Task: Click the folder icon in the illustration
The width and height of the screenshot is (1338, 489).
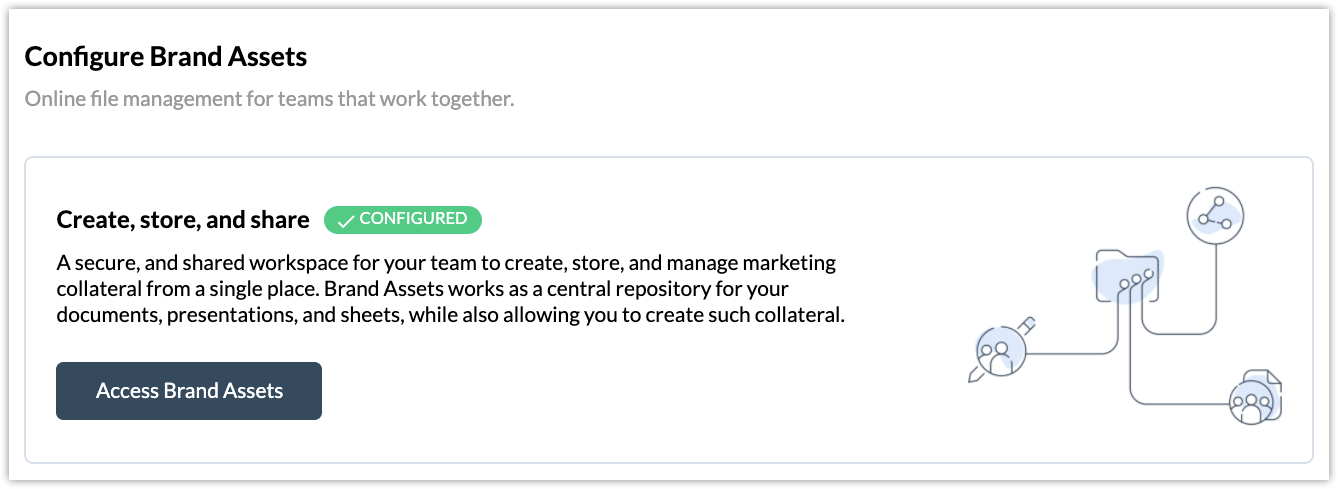Action: tap(1130, 275)
